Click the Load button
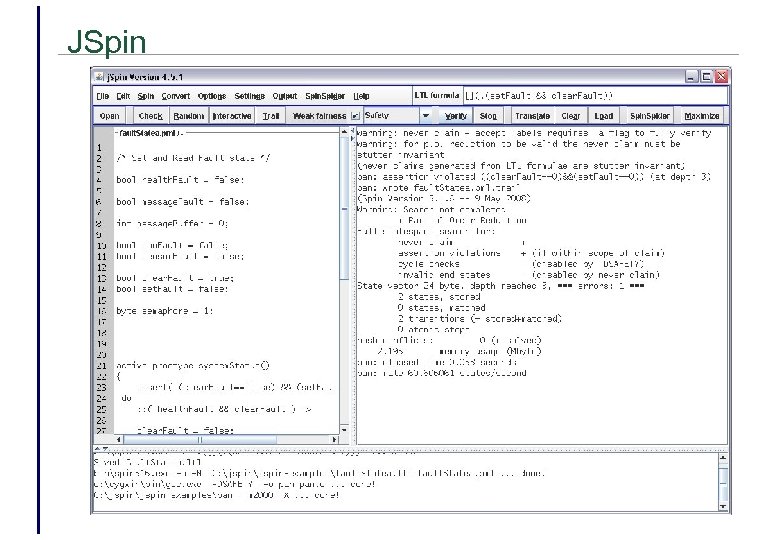Screen dimensions: 780x540 click(x=603, y=116)
